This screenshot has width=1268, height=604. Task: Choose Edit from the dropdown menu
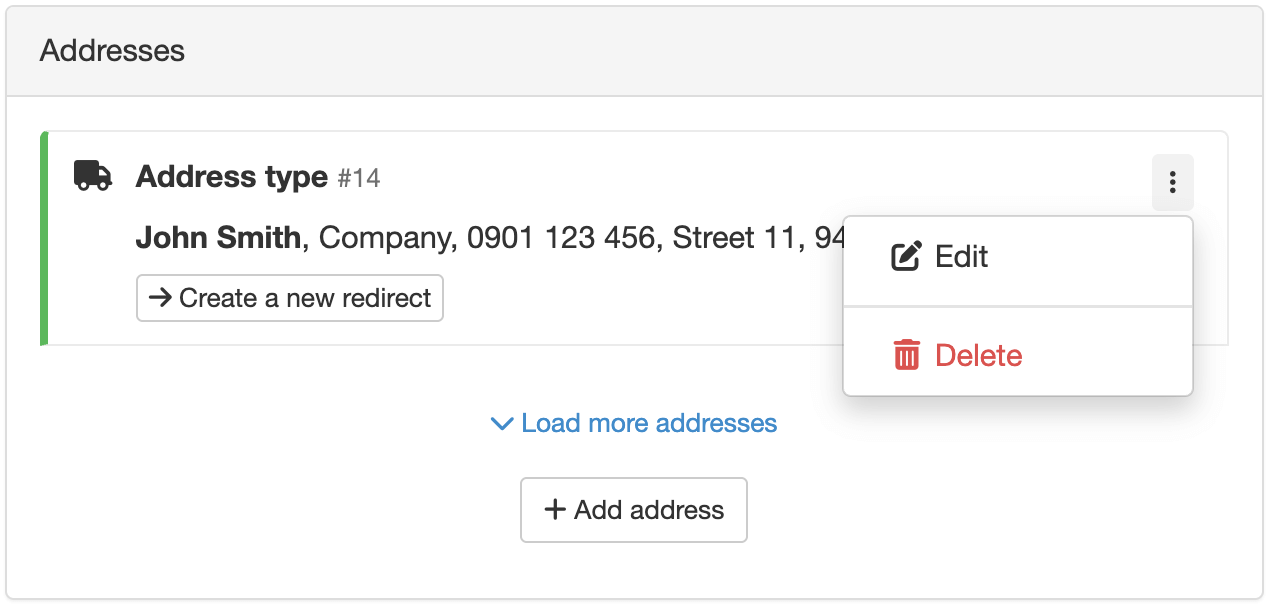[x=961, y=257]
